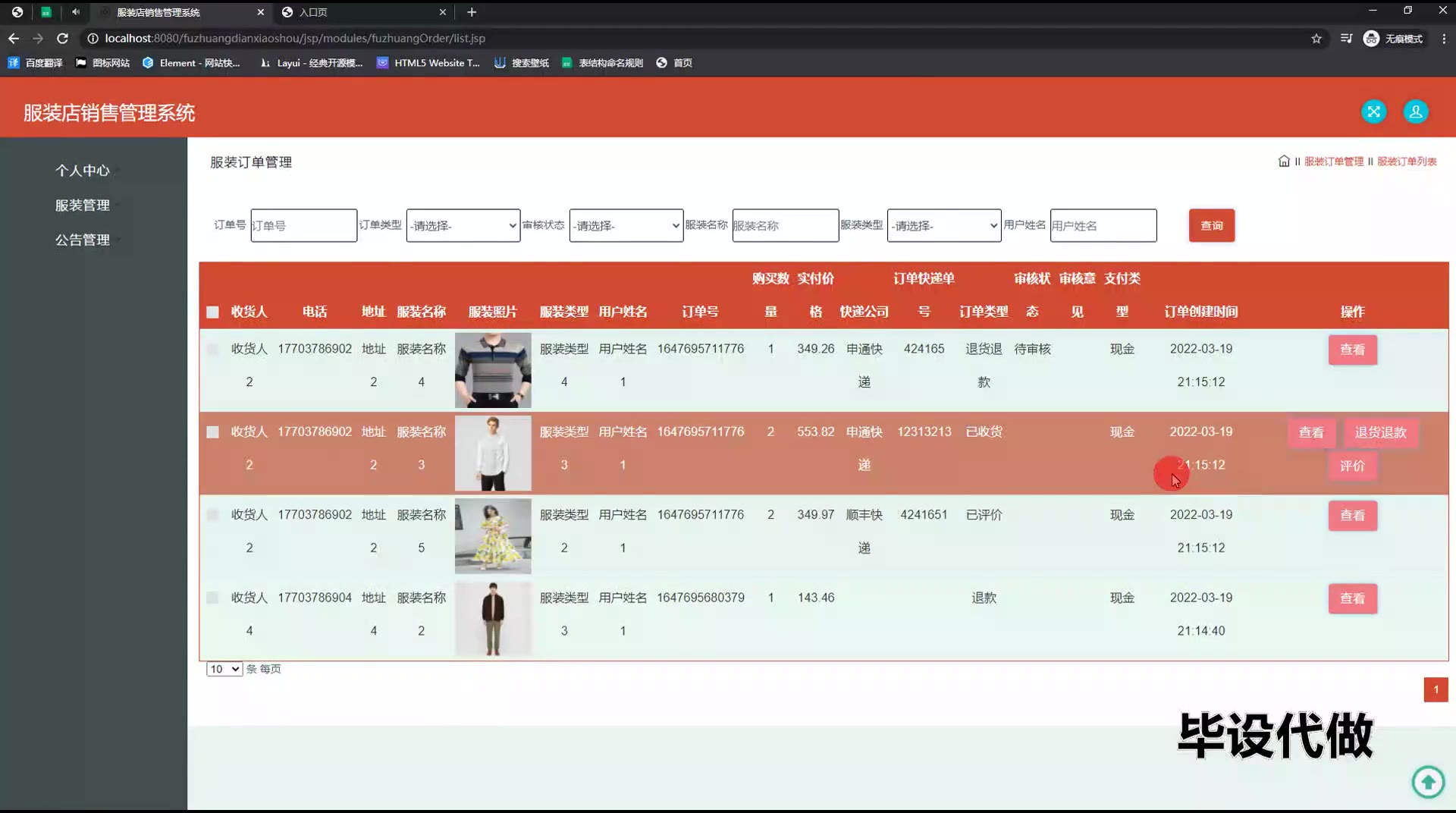Click the 订单号 input field
The width and height of the screenshot is (1456, 813).
click(303, 225)
